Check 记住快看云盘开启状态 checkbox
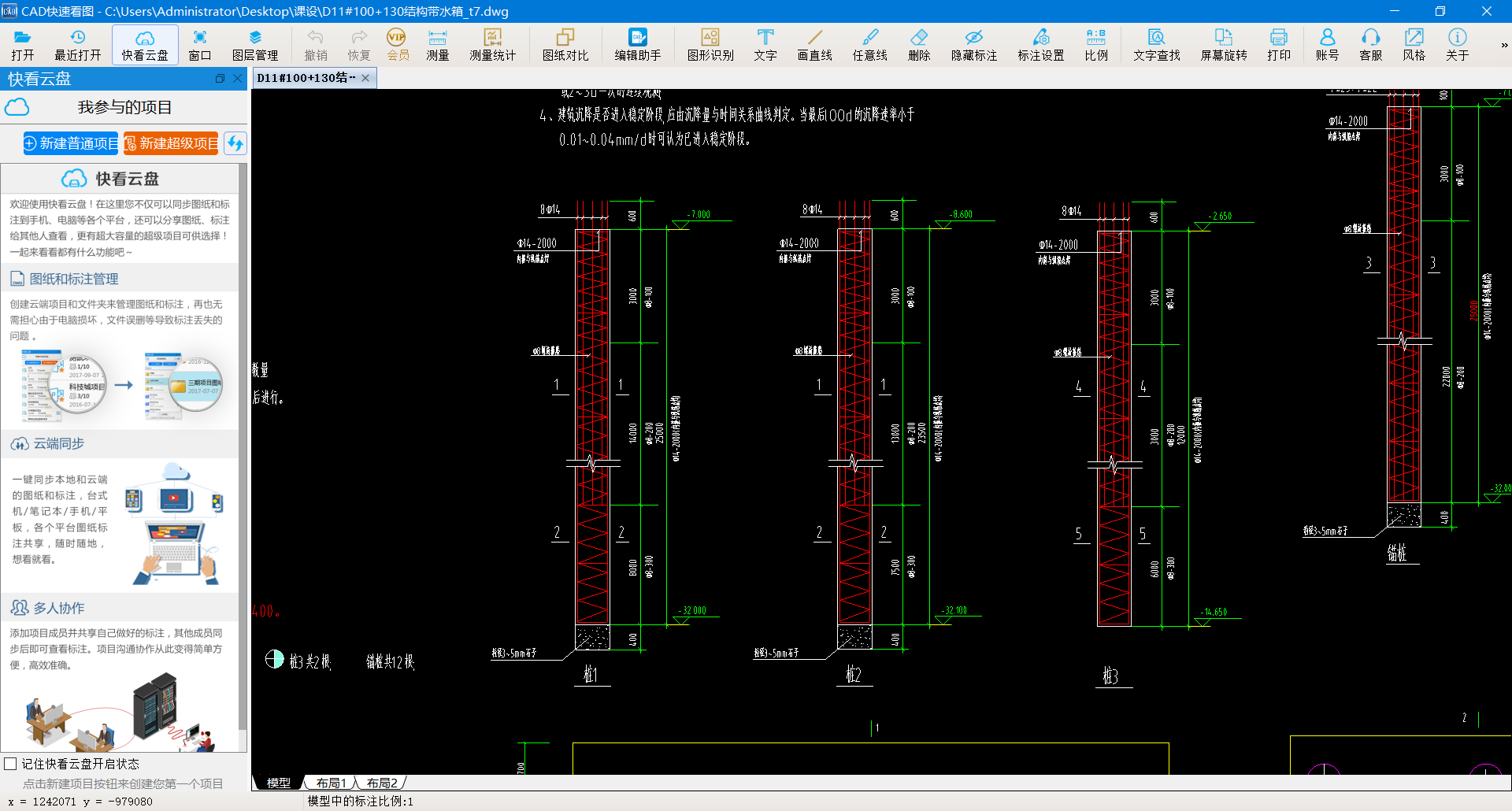The width and height of the screenshot is (1512, 811). (10, 764)
